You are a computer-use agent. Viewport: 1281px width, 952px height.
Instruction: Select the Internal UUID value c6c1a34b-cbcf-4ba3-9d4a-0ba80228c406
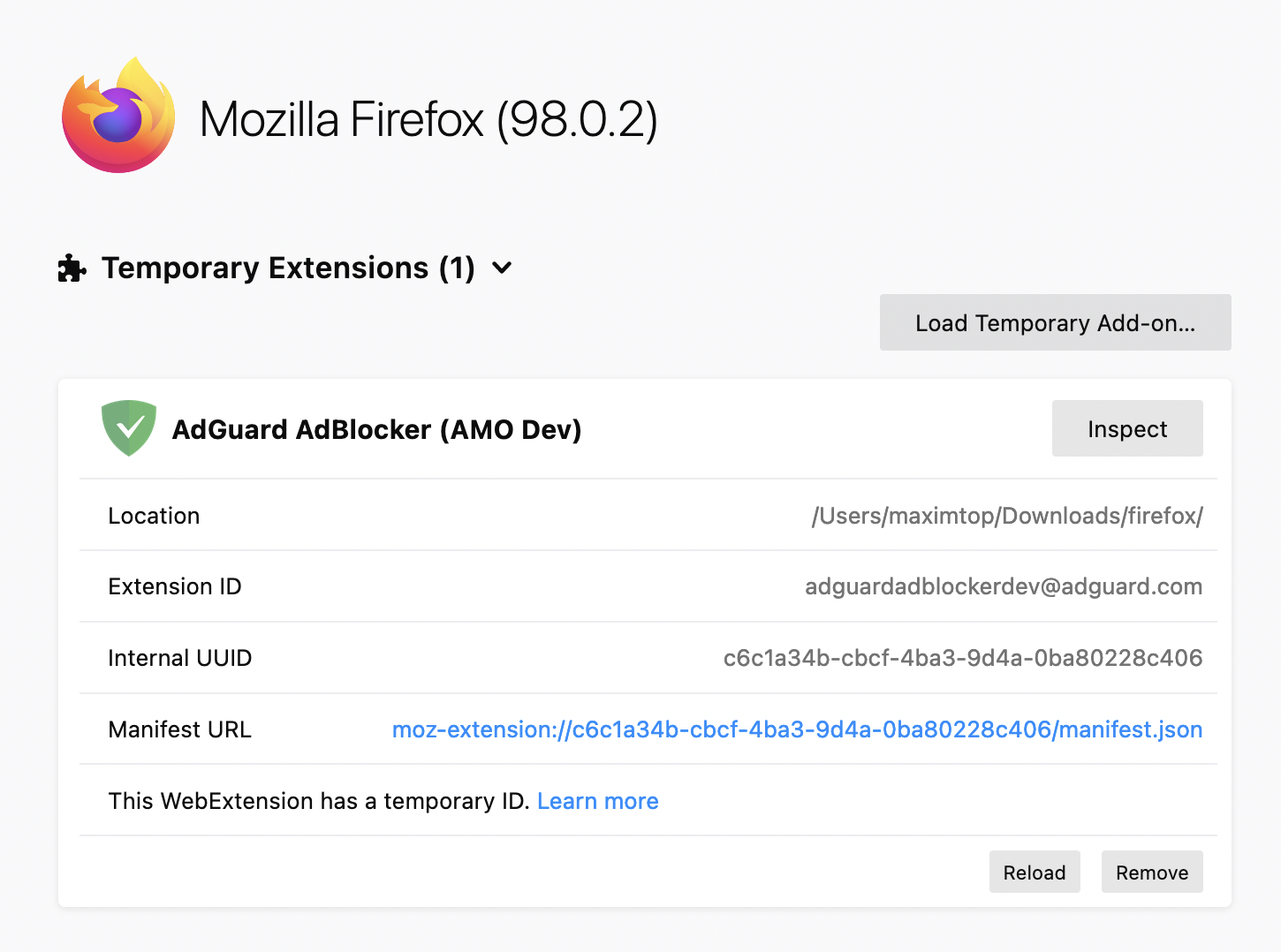pos(963,658)
